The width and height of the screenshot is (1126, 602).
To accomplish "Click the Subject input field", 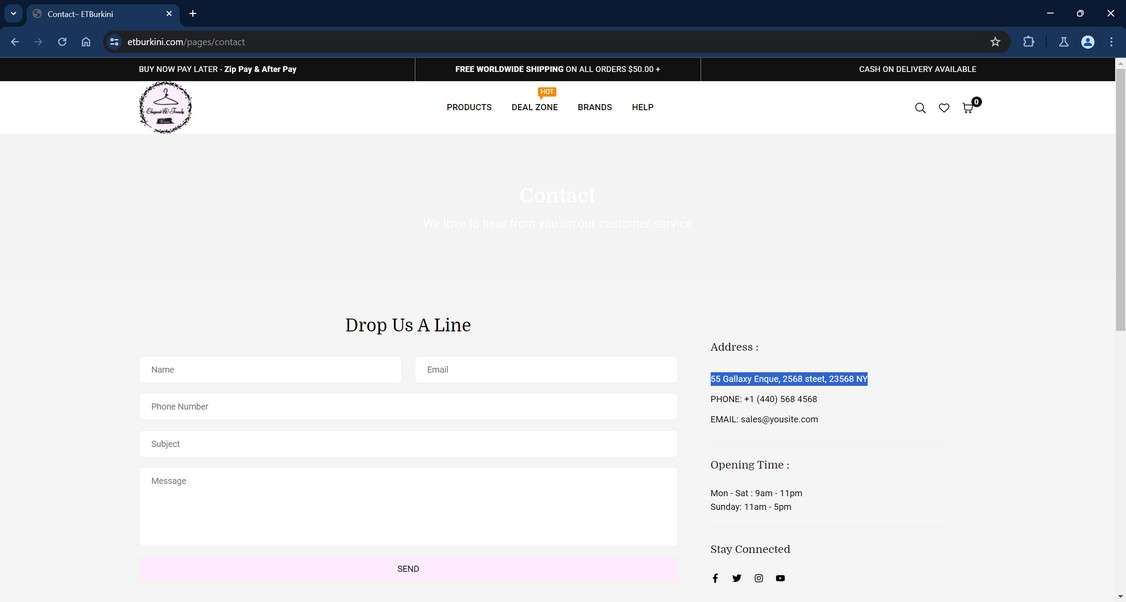I will click(x=408, y=444).
